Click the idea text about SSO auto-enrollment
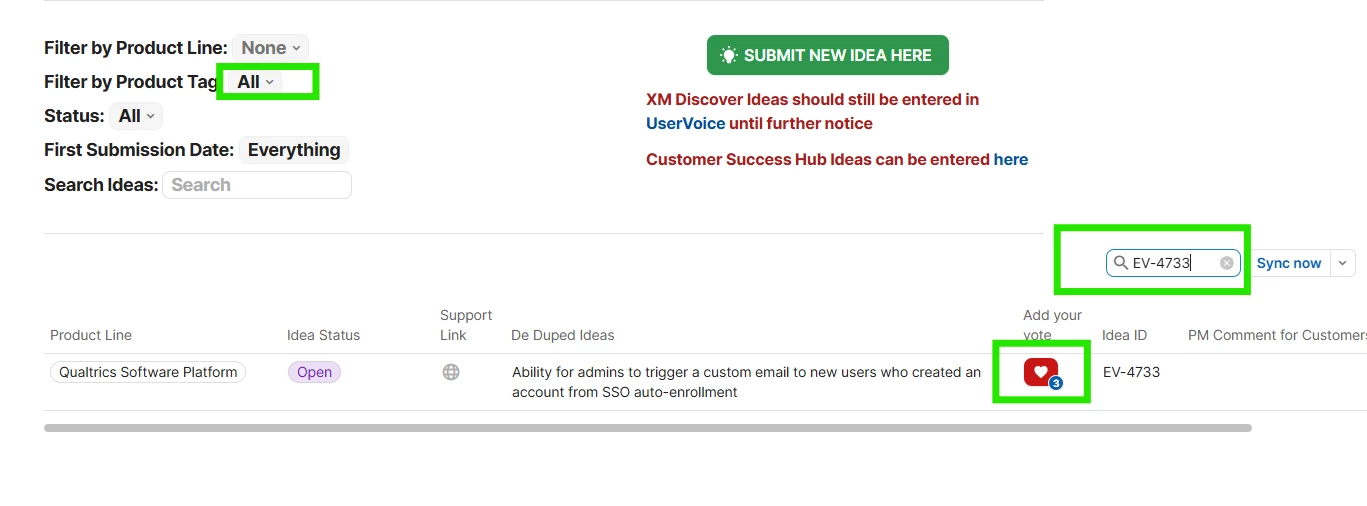Viewport: 1367px width, 506px height. tap(746, 382)
